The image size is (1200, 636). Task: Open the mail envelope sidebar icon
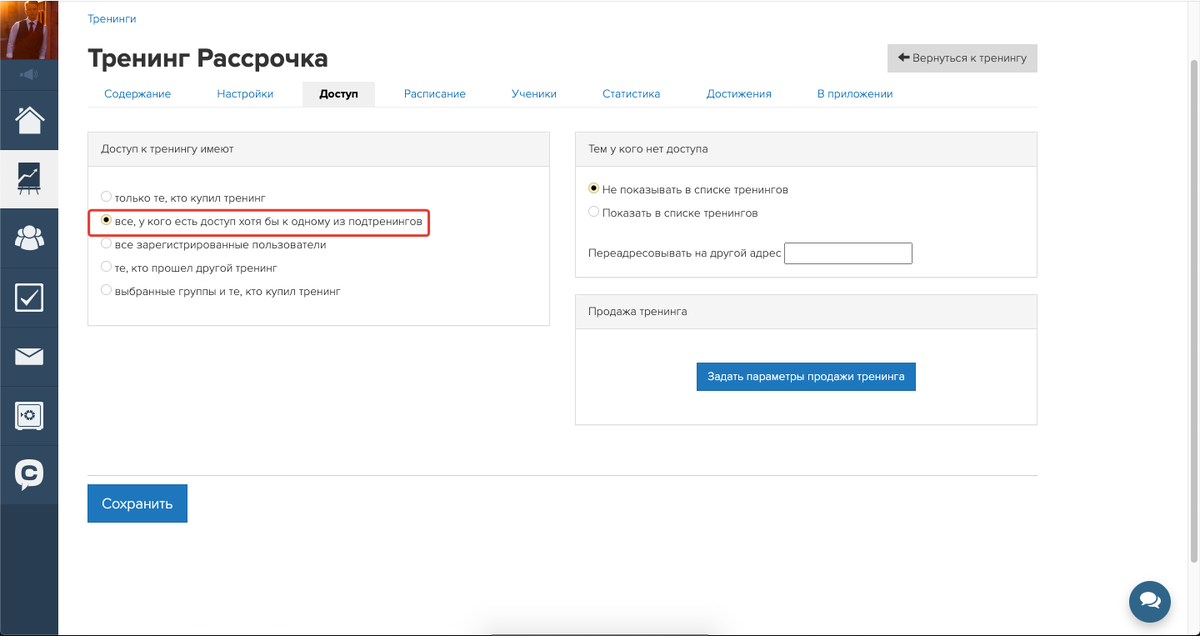pyautogui.click(x=29, y=356)
